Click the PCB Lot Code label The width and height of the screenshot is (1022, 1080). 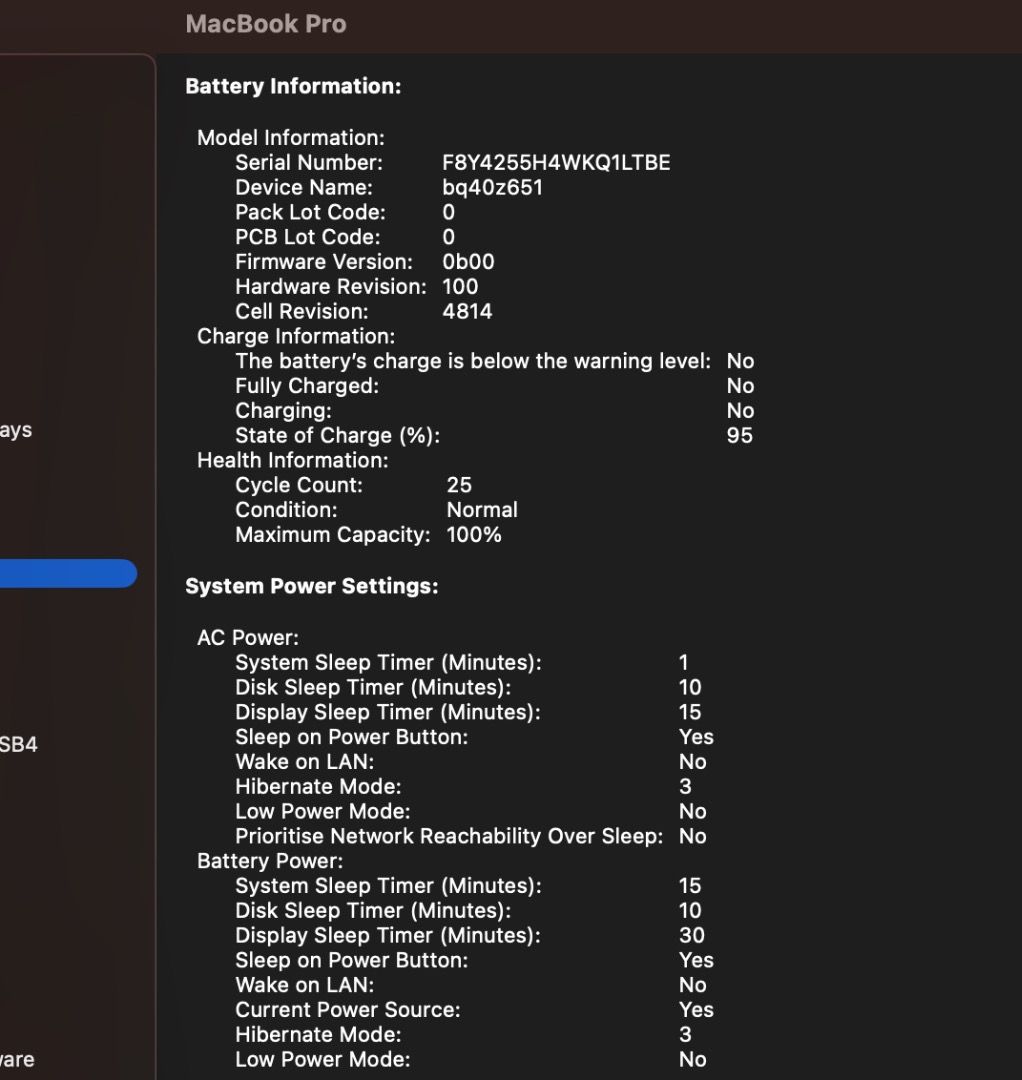308,237
